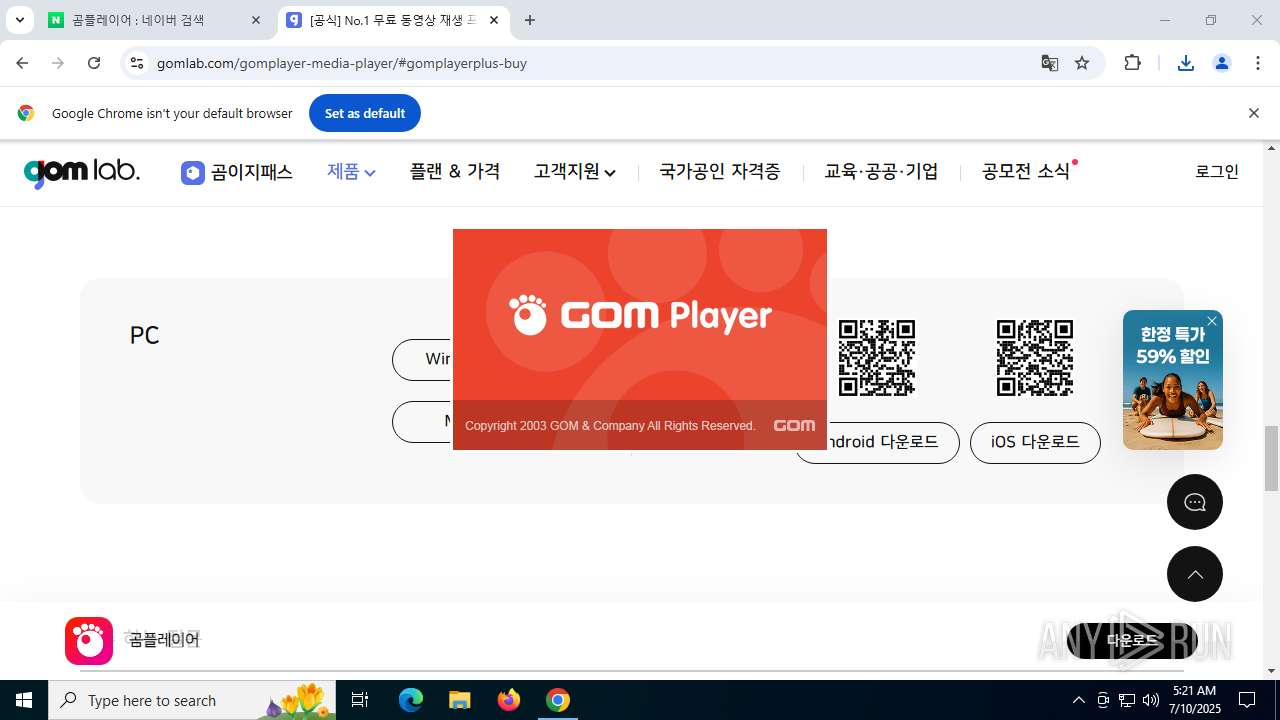Viewport: 1280px width, 720px height.
Task: Open Chrome downloads
Action: pos(1186,63)
